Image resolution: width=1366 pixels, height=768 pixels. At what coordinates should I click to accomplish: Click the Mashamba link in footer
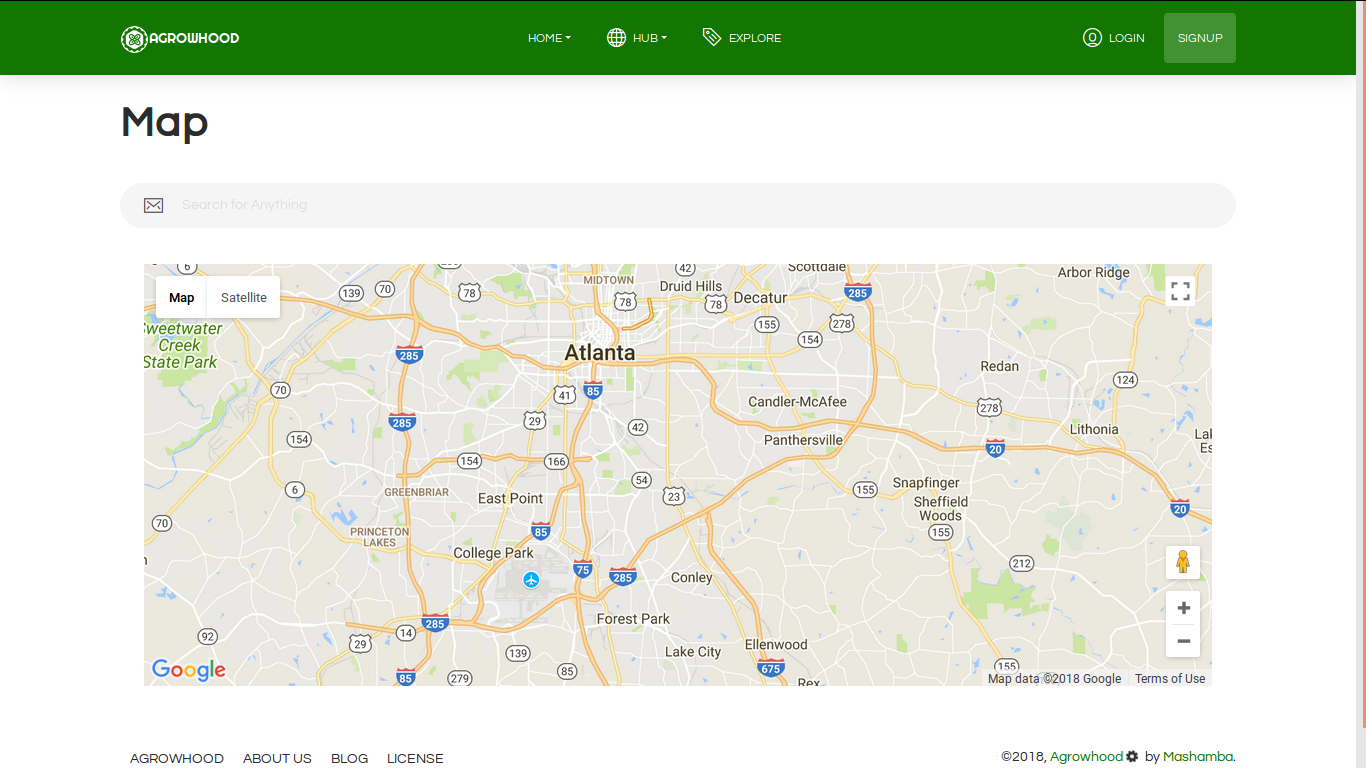1198,757
